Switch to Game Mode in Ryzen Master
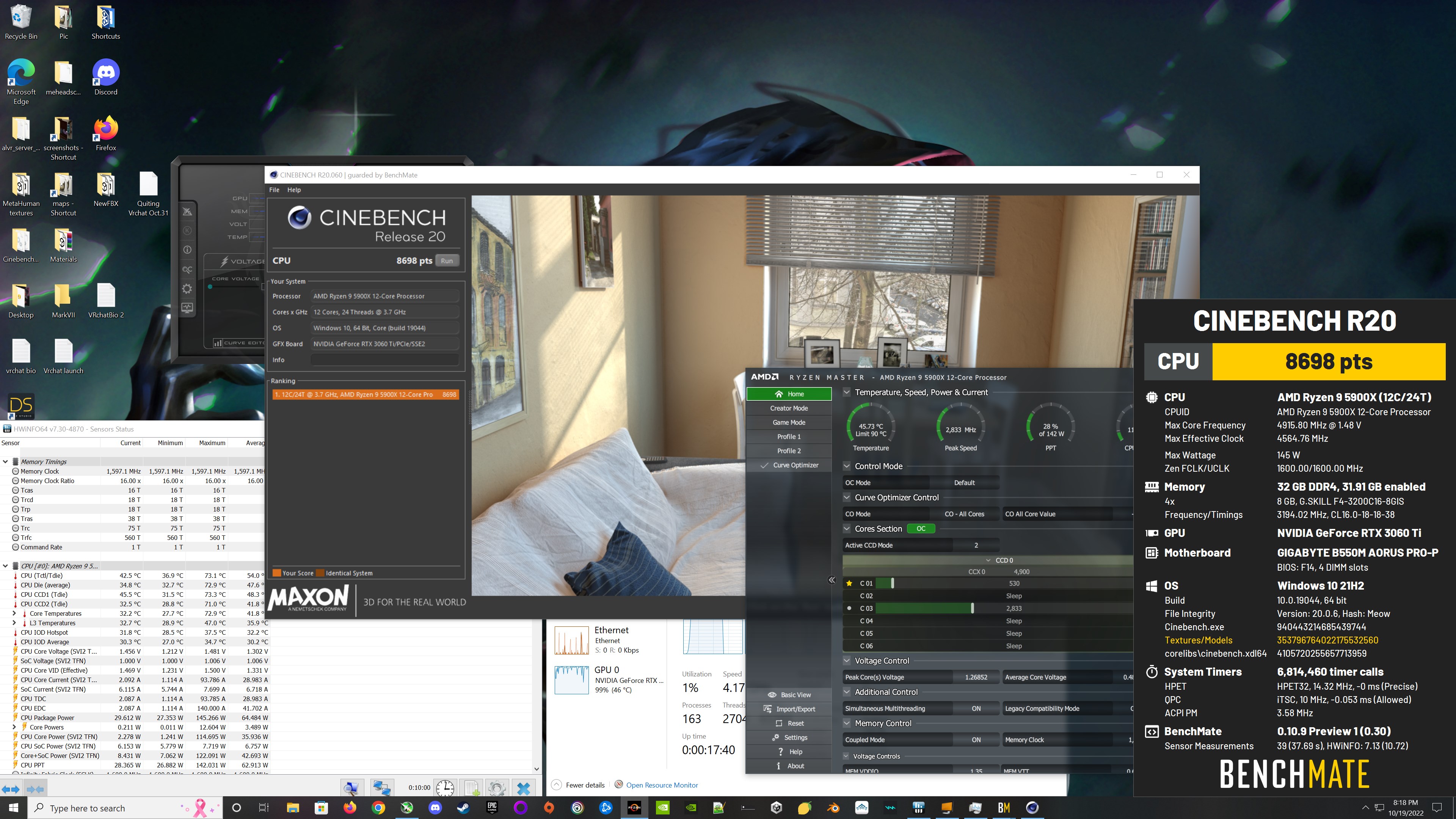 (789, 422)
